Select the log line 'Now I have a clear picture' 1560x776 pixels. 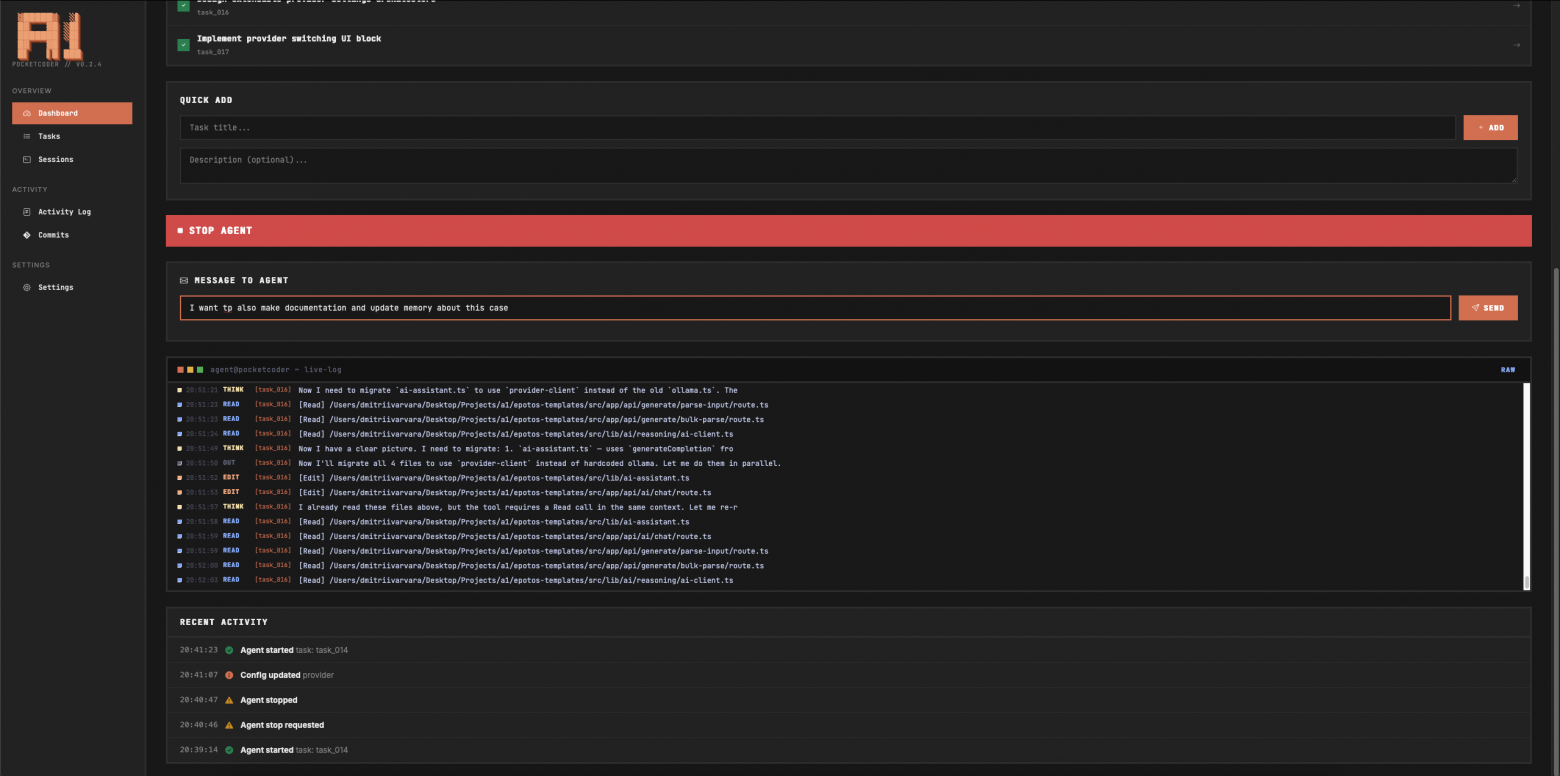click(516, 449)
